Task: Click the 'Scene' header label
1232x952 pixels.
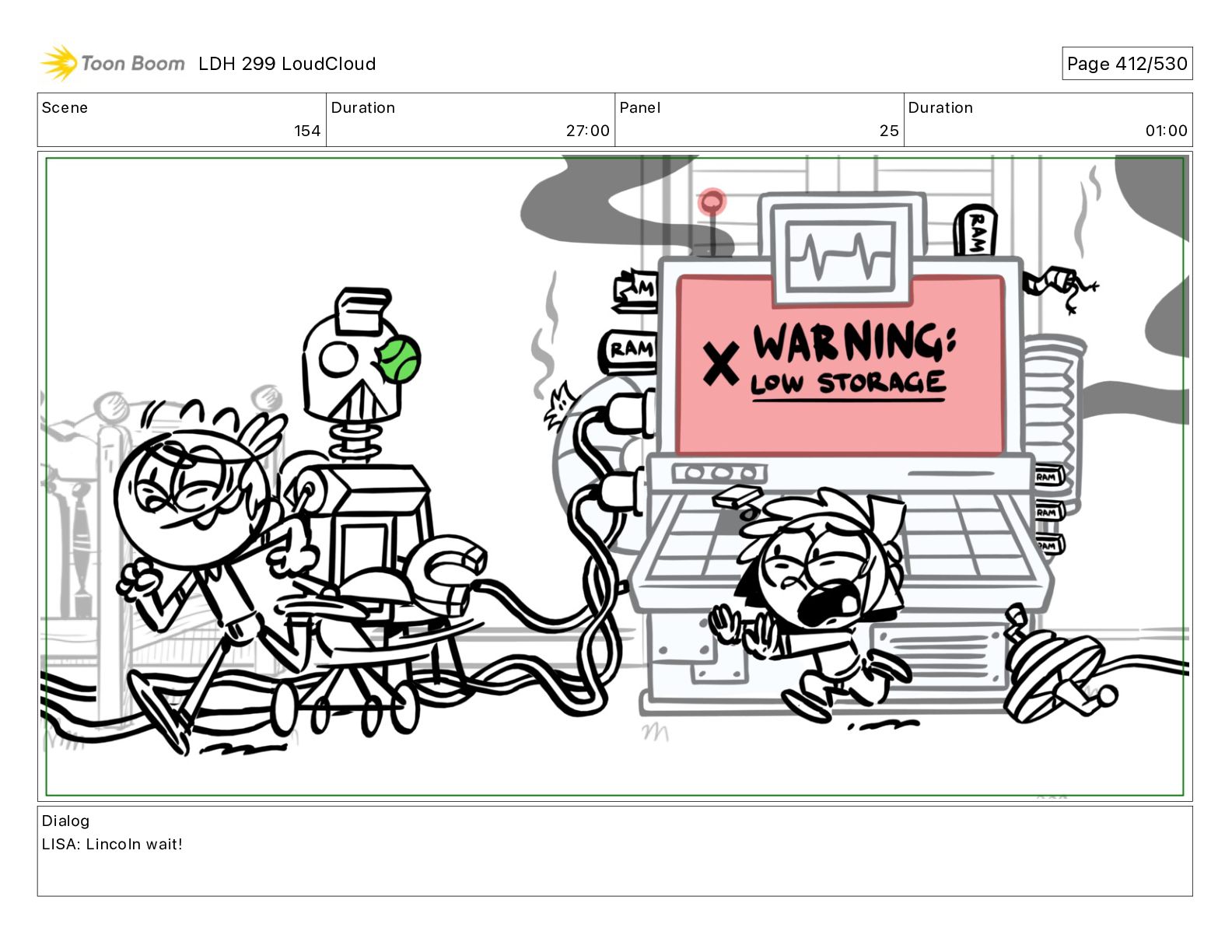Action: (x=65, y=107)
